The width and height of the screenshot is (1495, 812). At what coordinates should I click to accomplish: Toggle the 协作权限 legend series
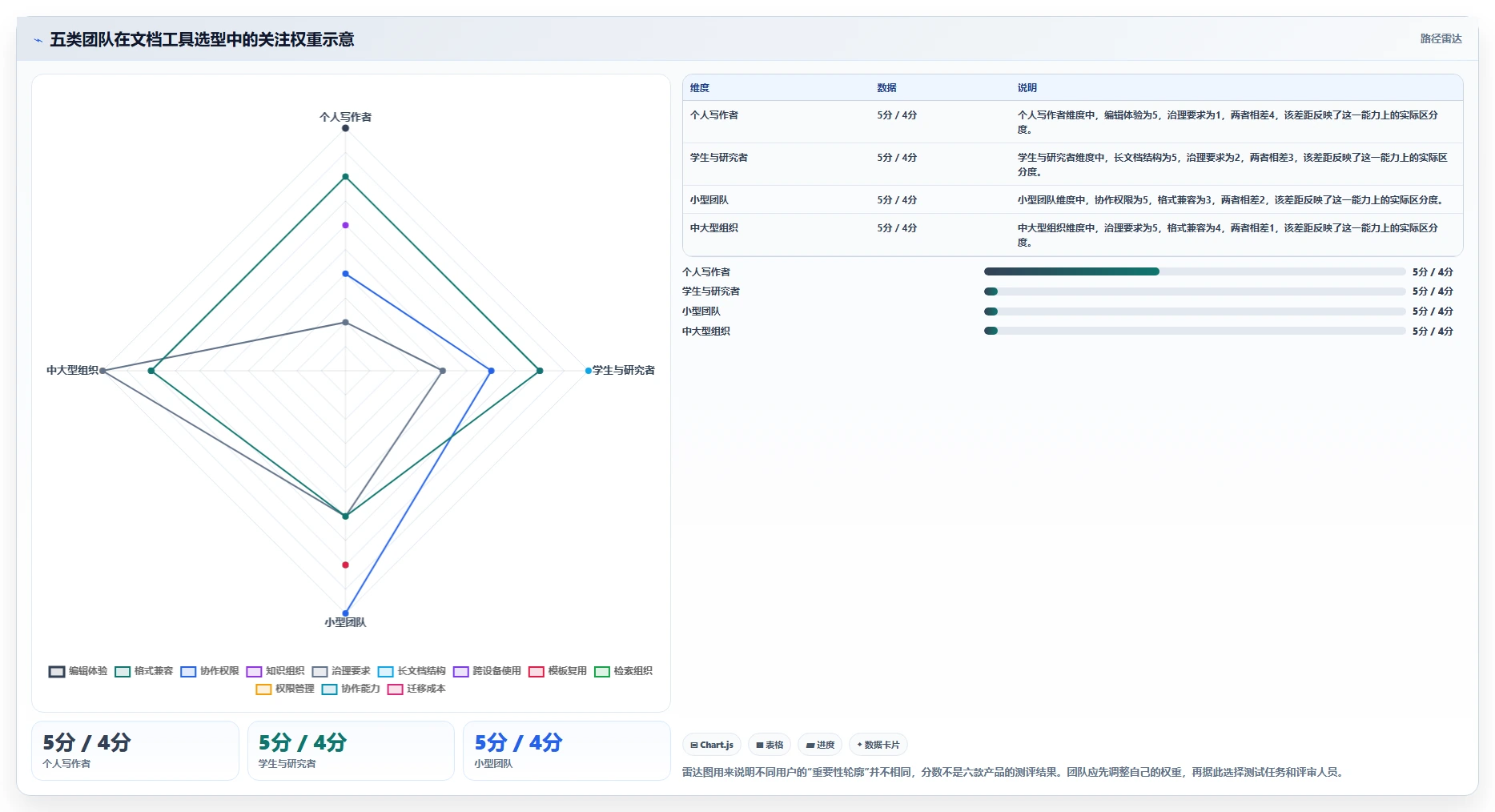[210, 671]
